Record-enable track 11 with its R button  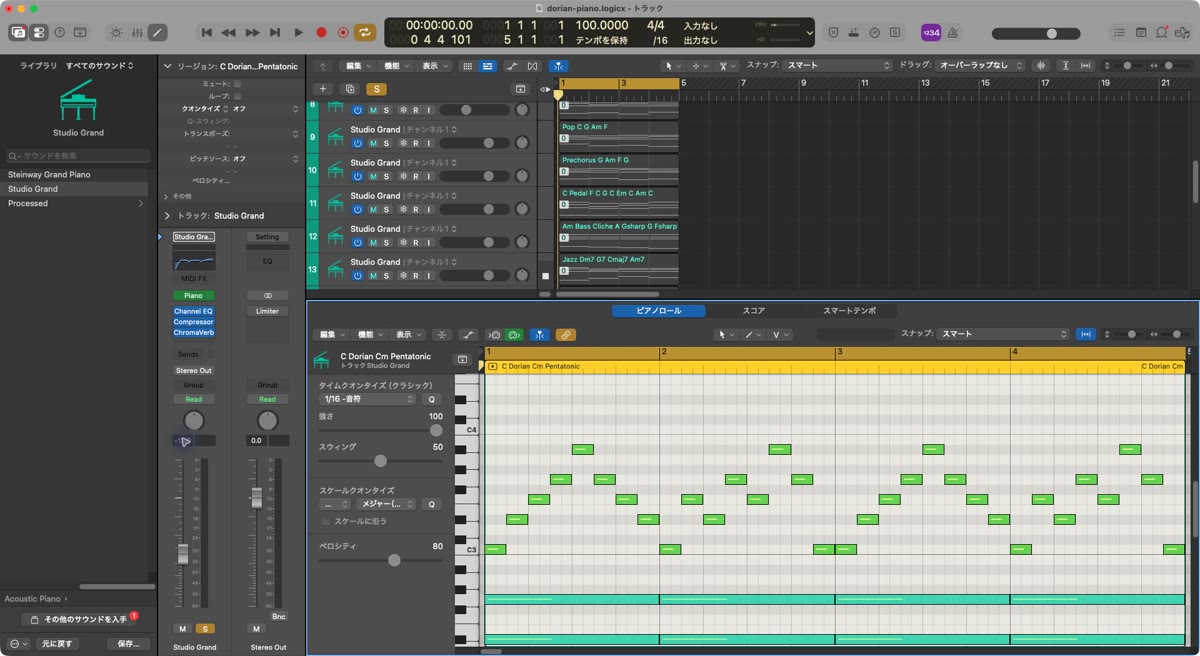point(415,209)
